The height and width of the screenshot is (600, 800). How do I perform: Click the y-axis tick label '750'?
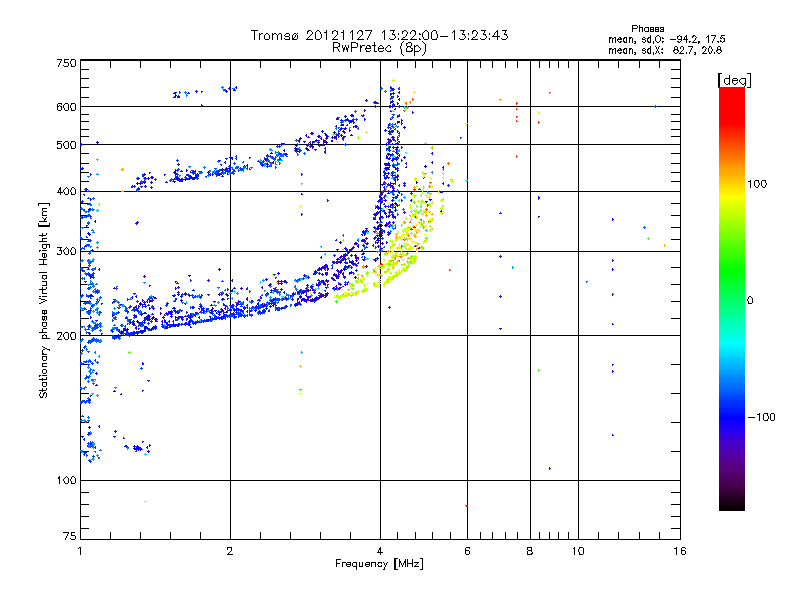[x=66, y=63]
